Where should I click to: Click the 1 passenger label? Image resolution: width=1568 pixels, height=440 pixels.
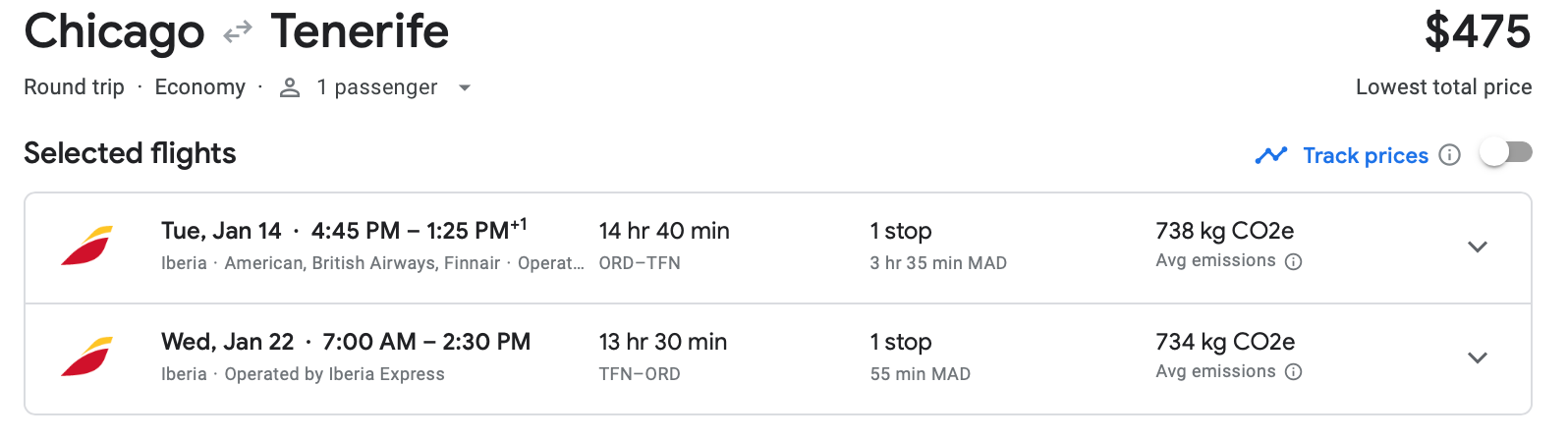376,87
